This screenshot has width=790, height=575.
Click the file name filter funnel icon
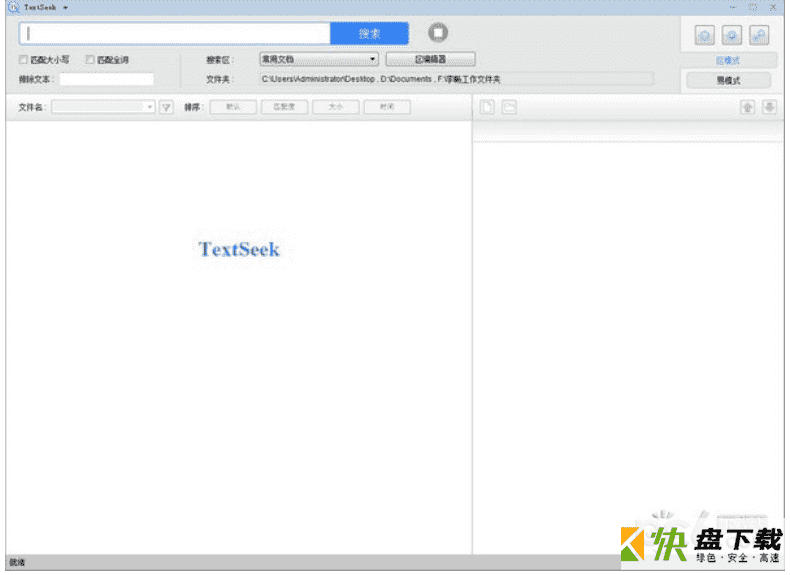(166, 107)
